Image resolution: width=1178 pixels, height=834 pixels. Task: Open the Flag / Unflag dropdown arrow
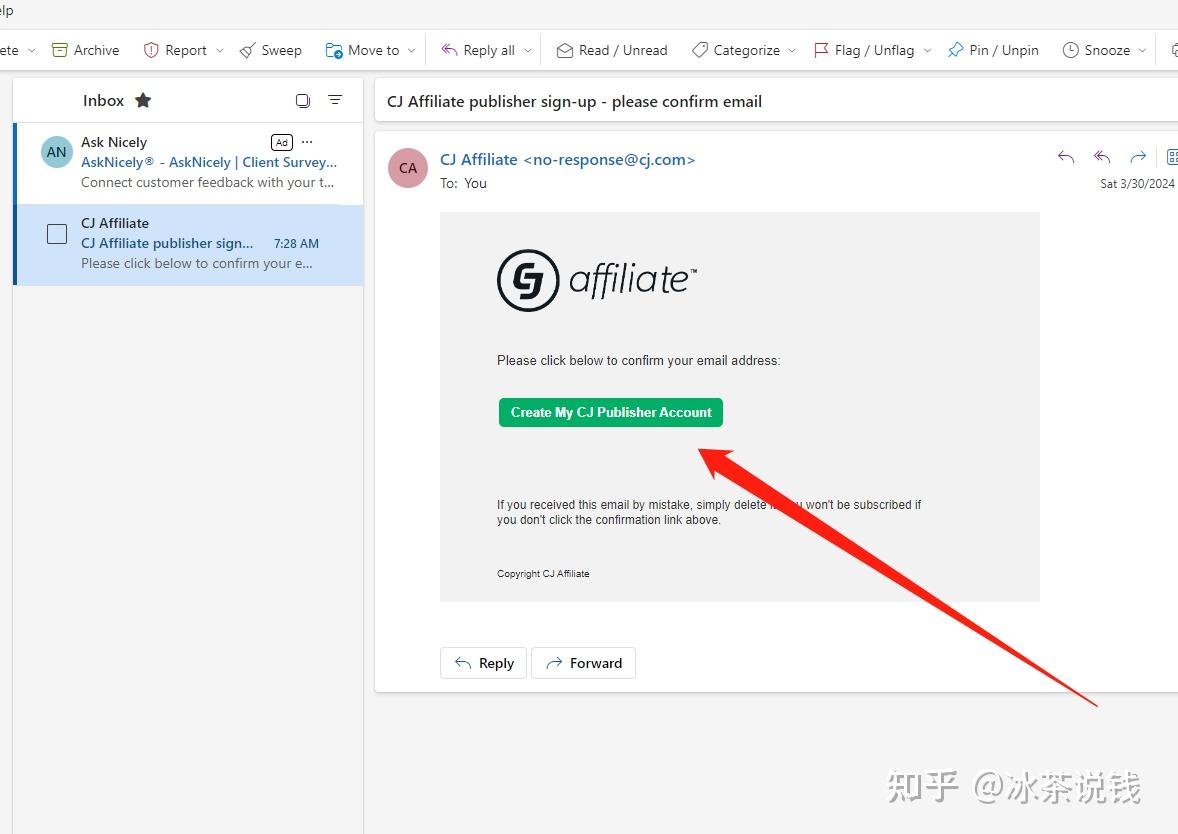point(927,50)
